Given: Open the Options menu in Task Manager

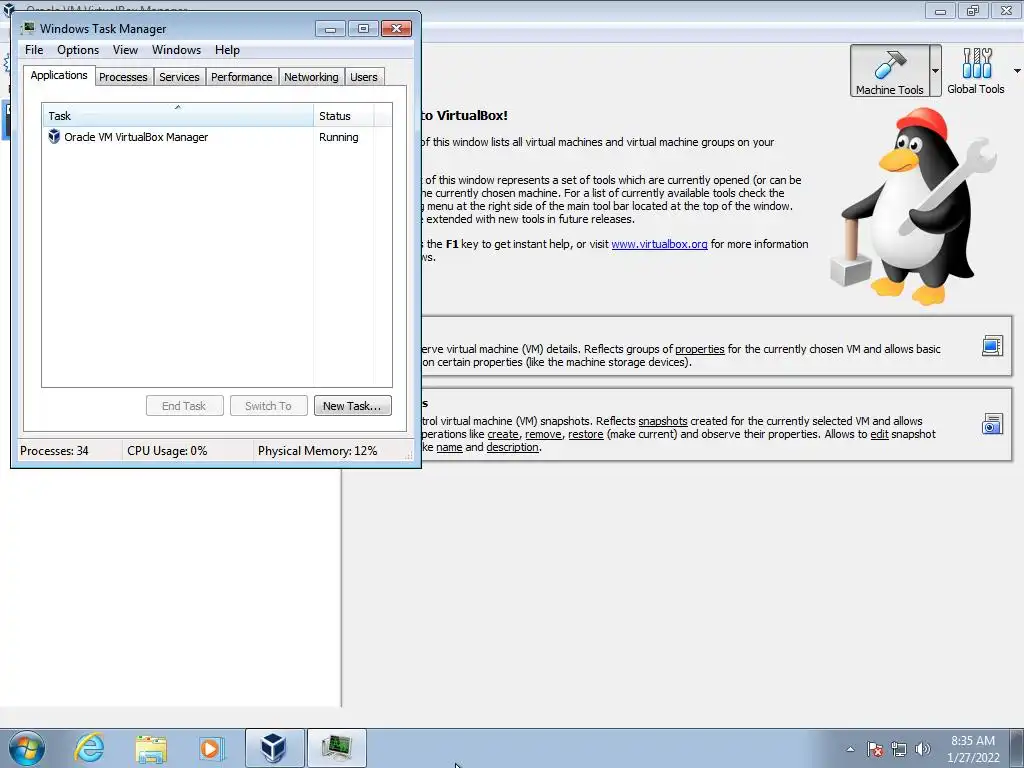Looking at the screenshot, I should pos(78,50).
